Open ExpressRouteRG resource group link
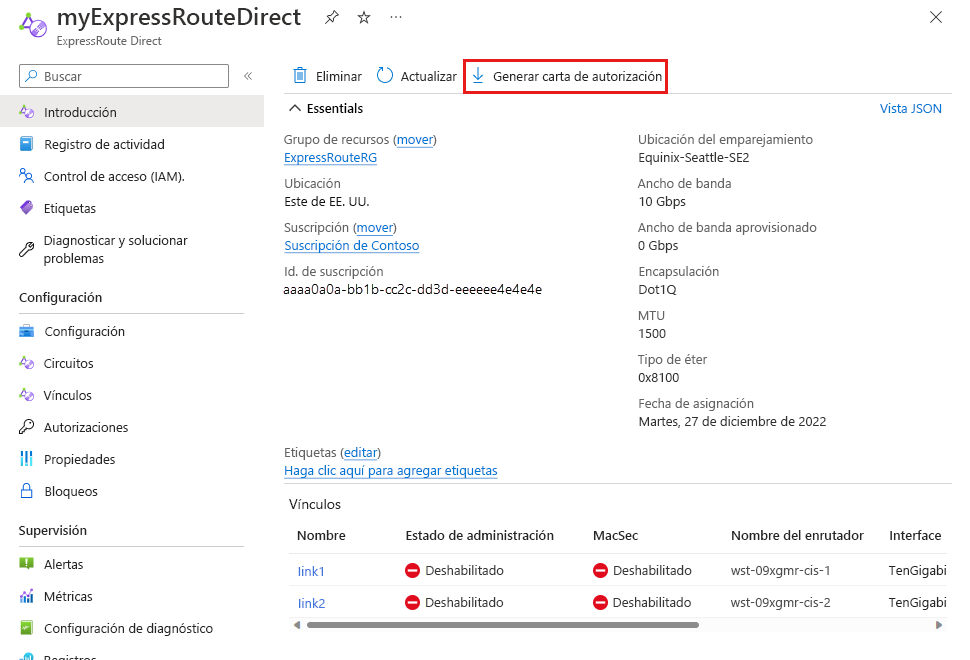This screenshot has height=660, width=970. point(330,158)
